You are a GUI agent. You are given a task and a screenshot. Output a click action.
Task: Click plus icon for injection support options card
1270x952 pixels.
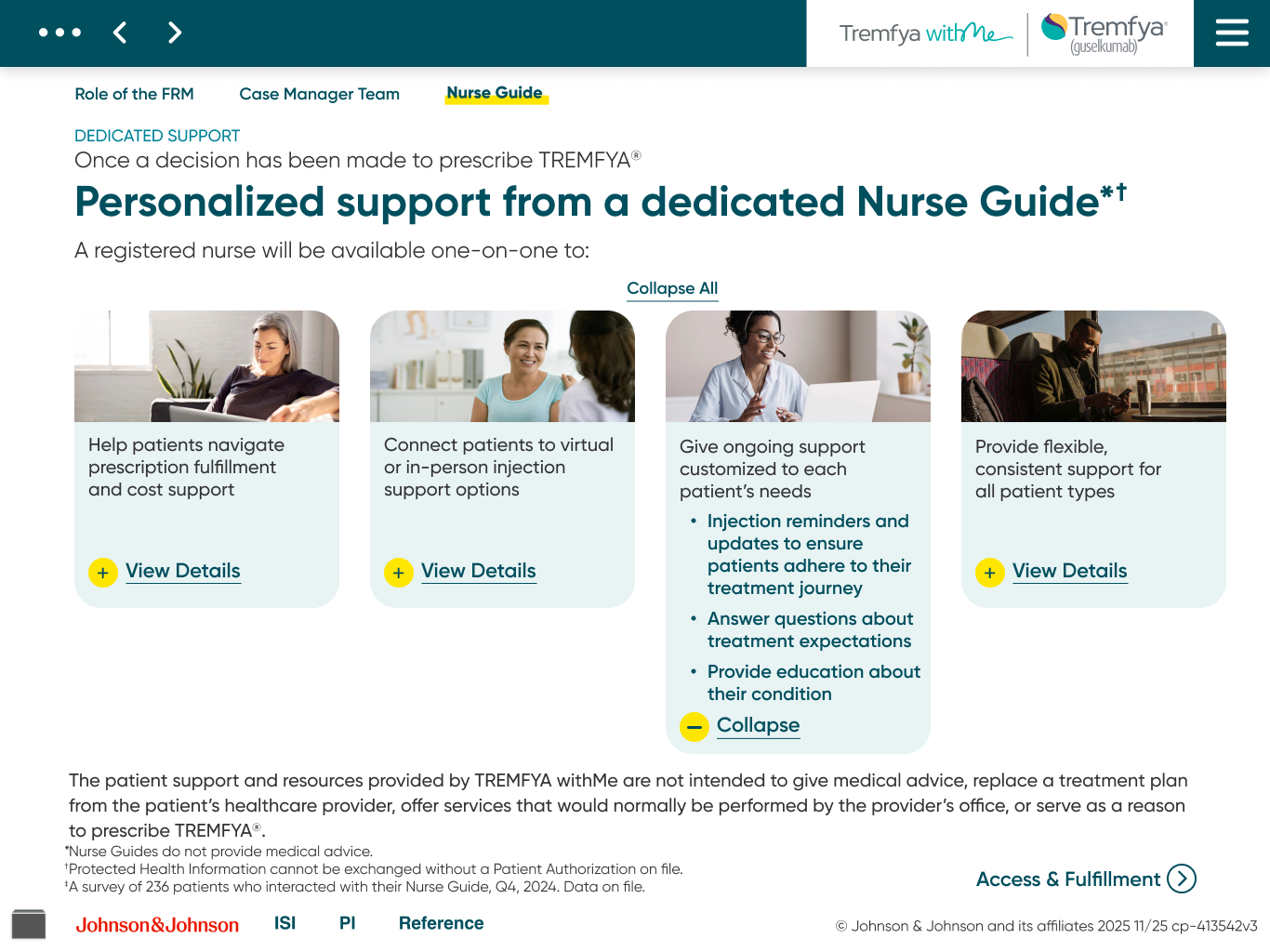pos(399,573)
